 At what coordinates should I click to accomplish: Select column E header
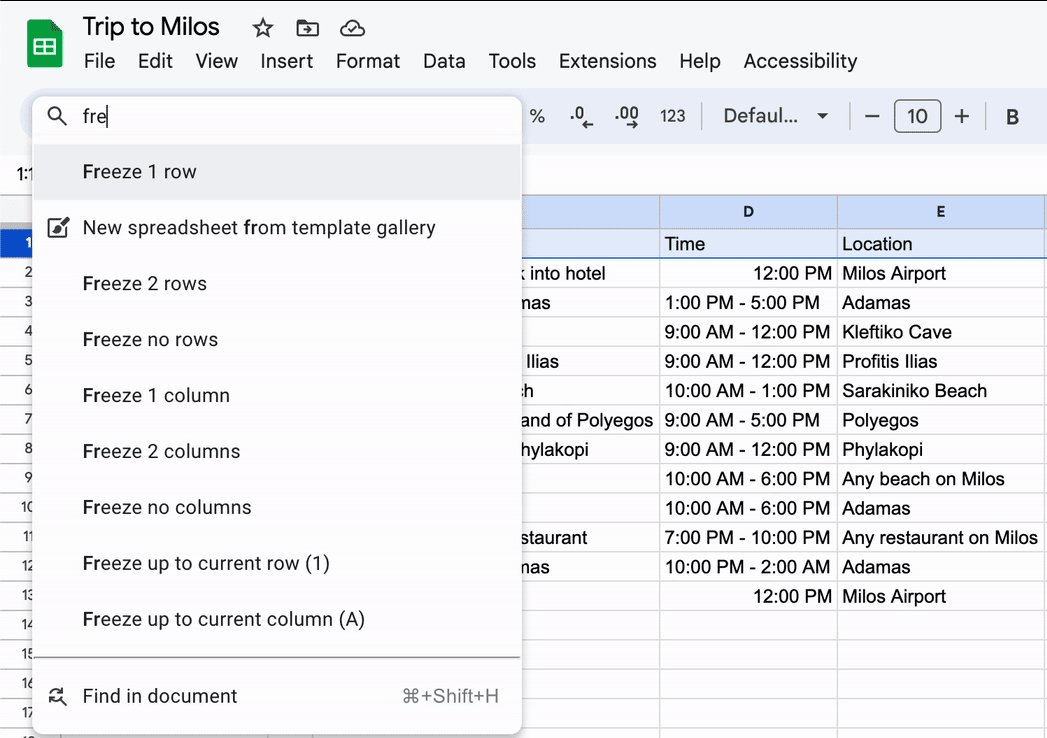[941, 212]
